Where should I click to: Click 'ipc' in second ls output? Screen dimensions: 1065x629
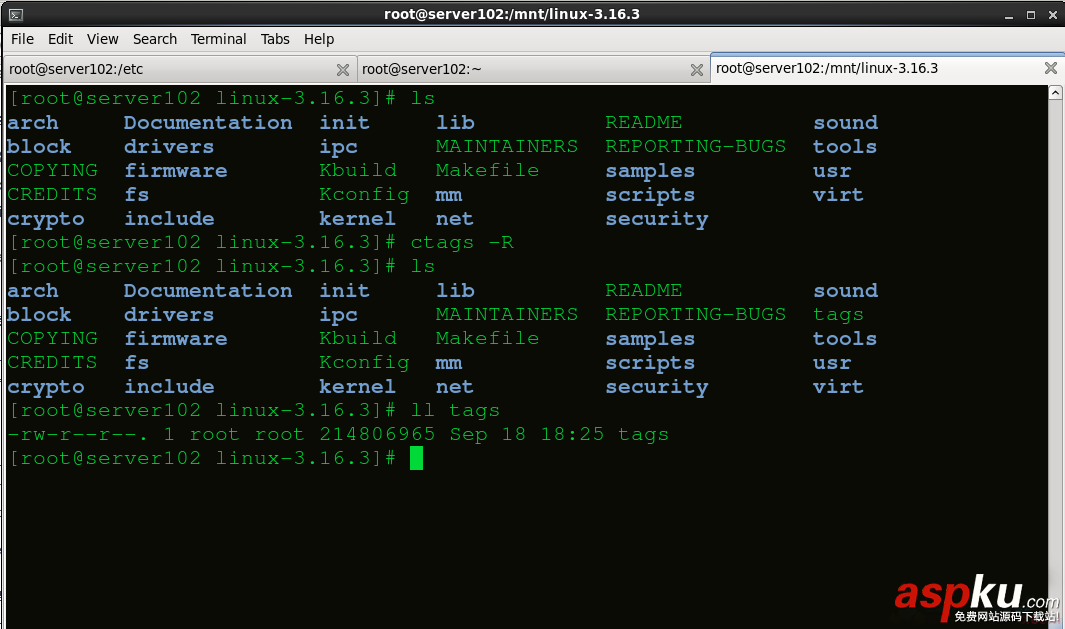click(338, 316)
